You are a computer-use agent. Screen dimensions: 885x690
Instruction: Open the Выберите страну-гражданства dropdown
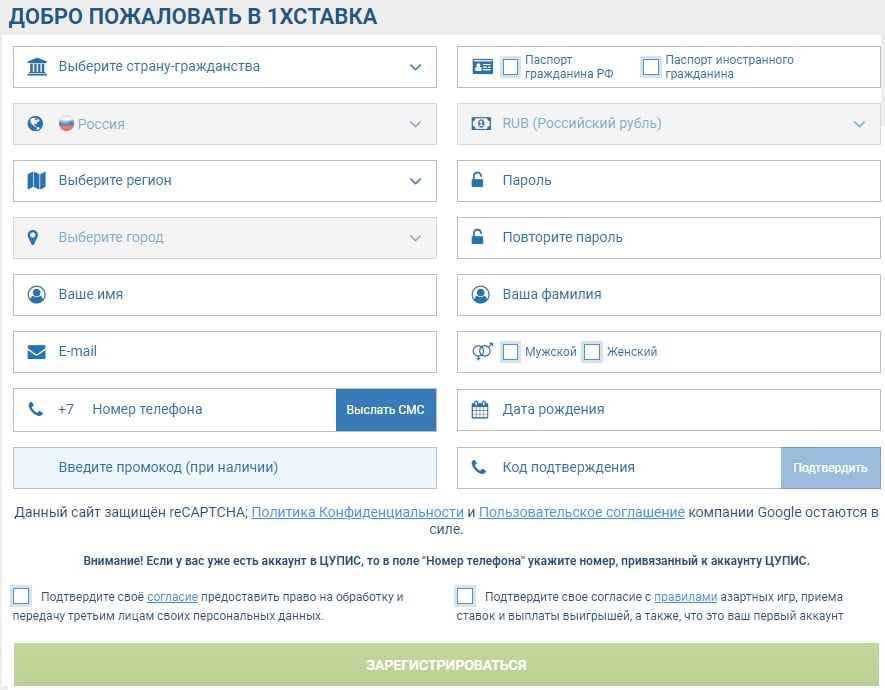225,67
